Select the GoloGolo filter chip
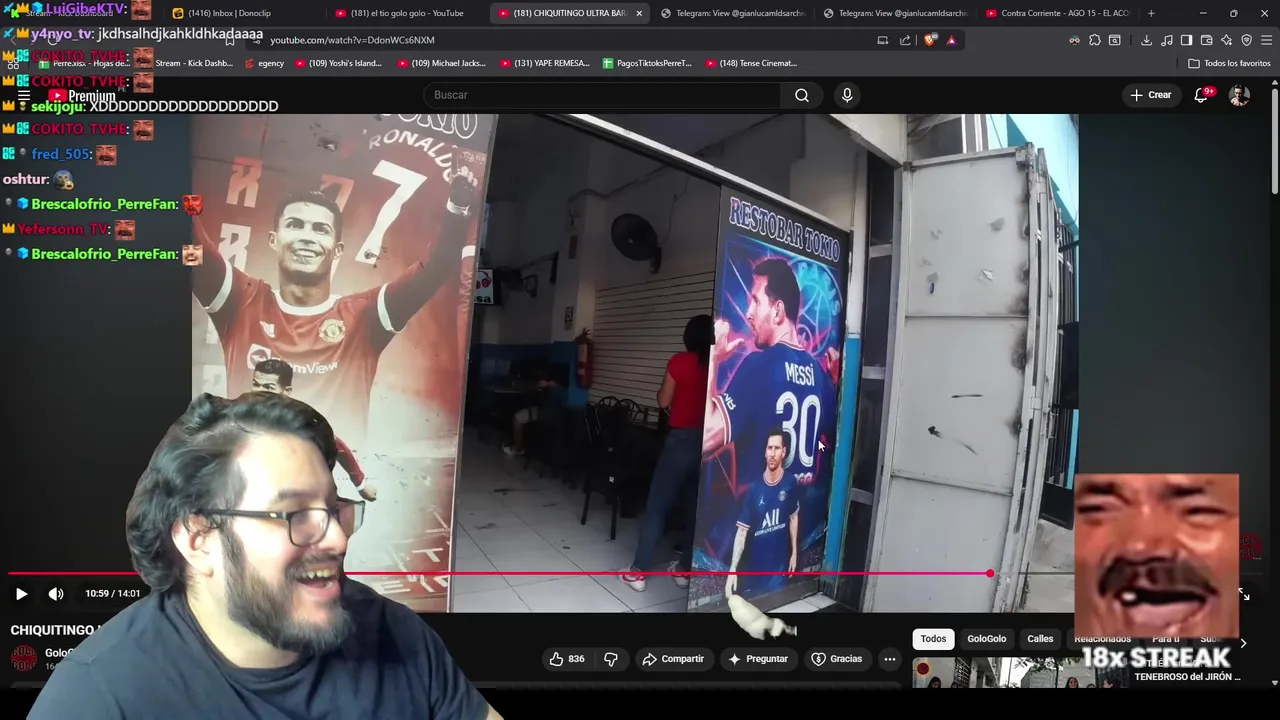 pyautogui.click(x=986, y=639)
